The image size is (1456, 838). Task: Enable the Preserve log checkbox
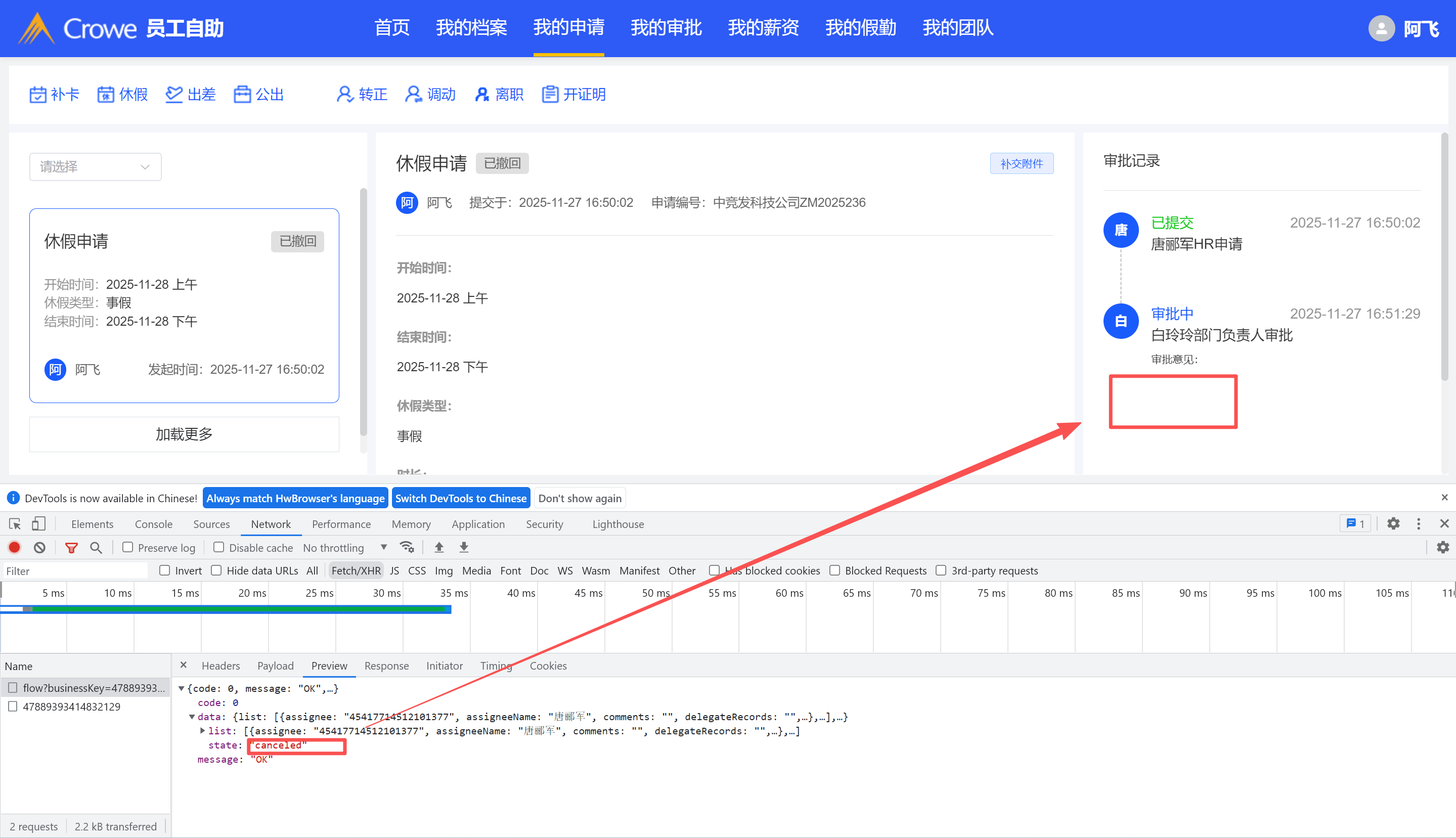pyautogui.click(x=128, y=547)
